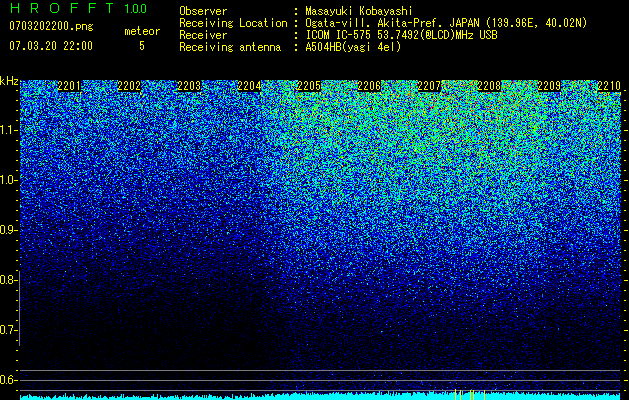Click the 2201 time marker

pos(69,86)
